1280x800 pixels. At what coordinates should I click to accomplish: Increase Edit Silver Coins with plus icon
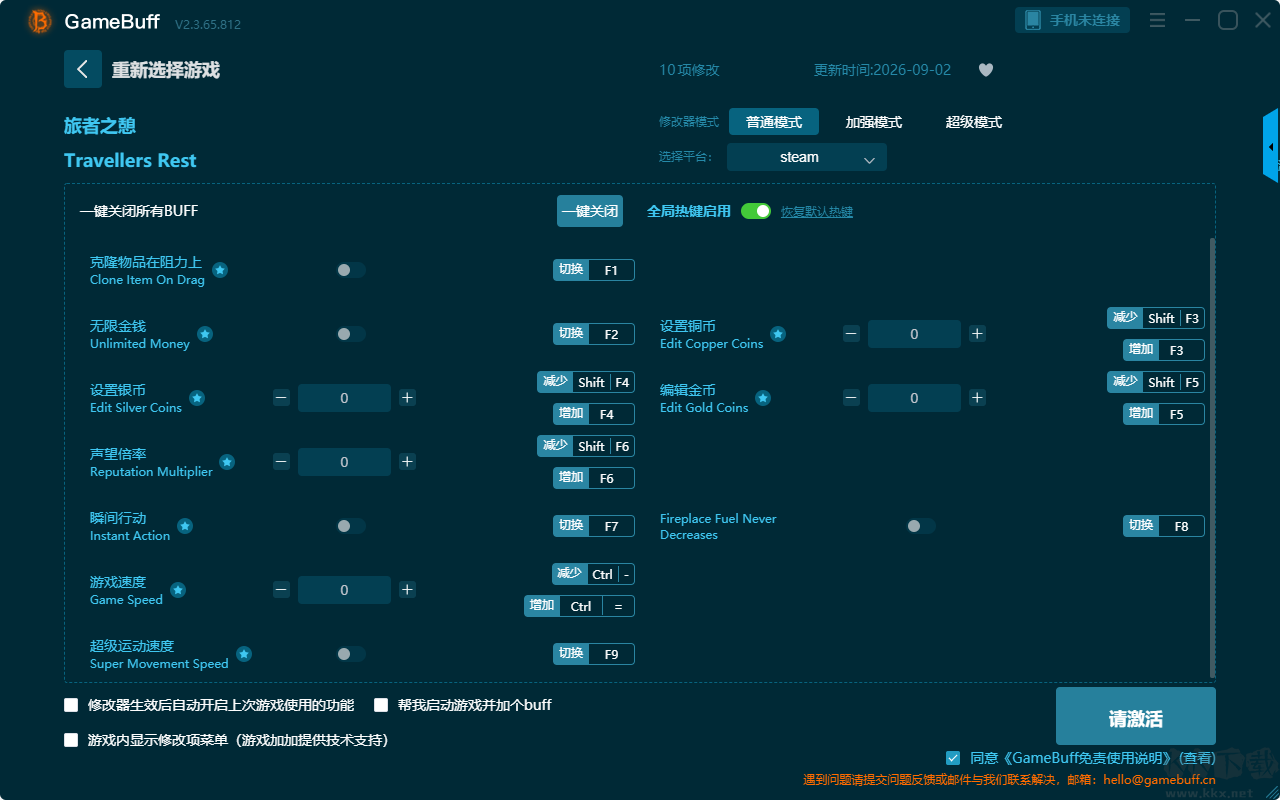[407, 398]
